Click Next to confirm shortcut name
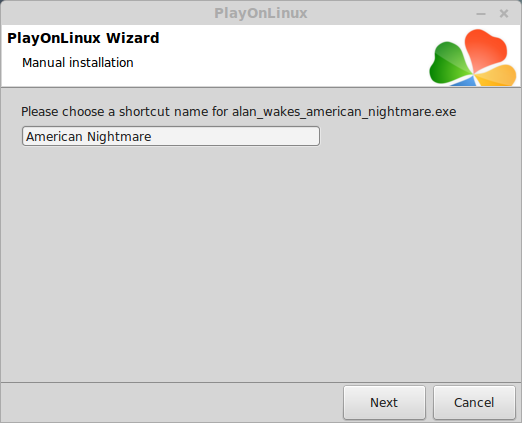This screenshot has height=423, width=522. pyautogui.click(x=384, y=402)
